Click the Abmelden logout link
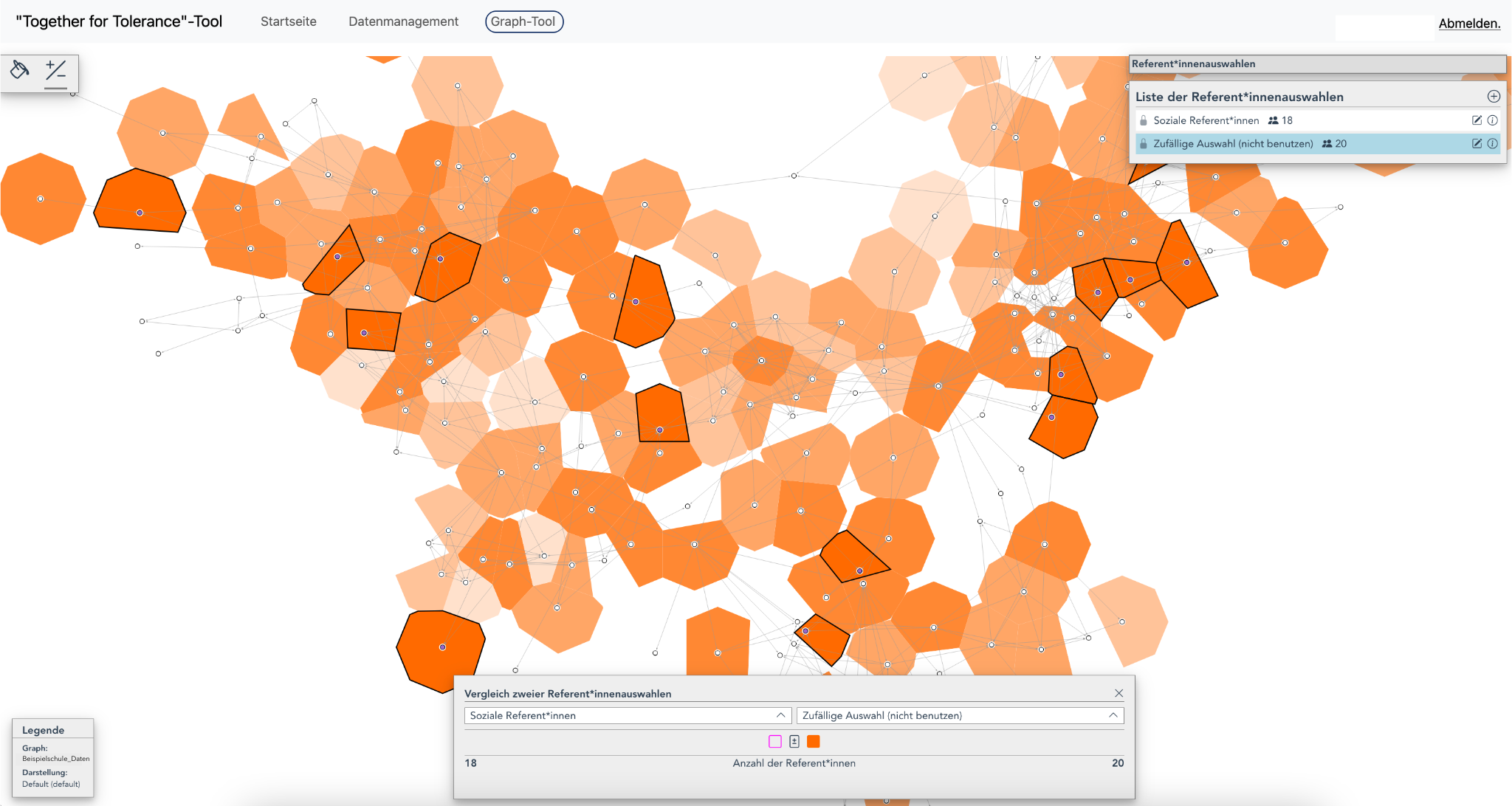The width and height of the screenshot is (1512, 806). pos(1468,24)
